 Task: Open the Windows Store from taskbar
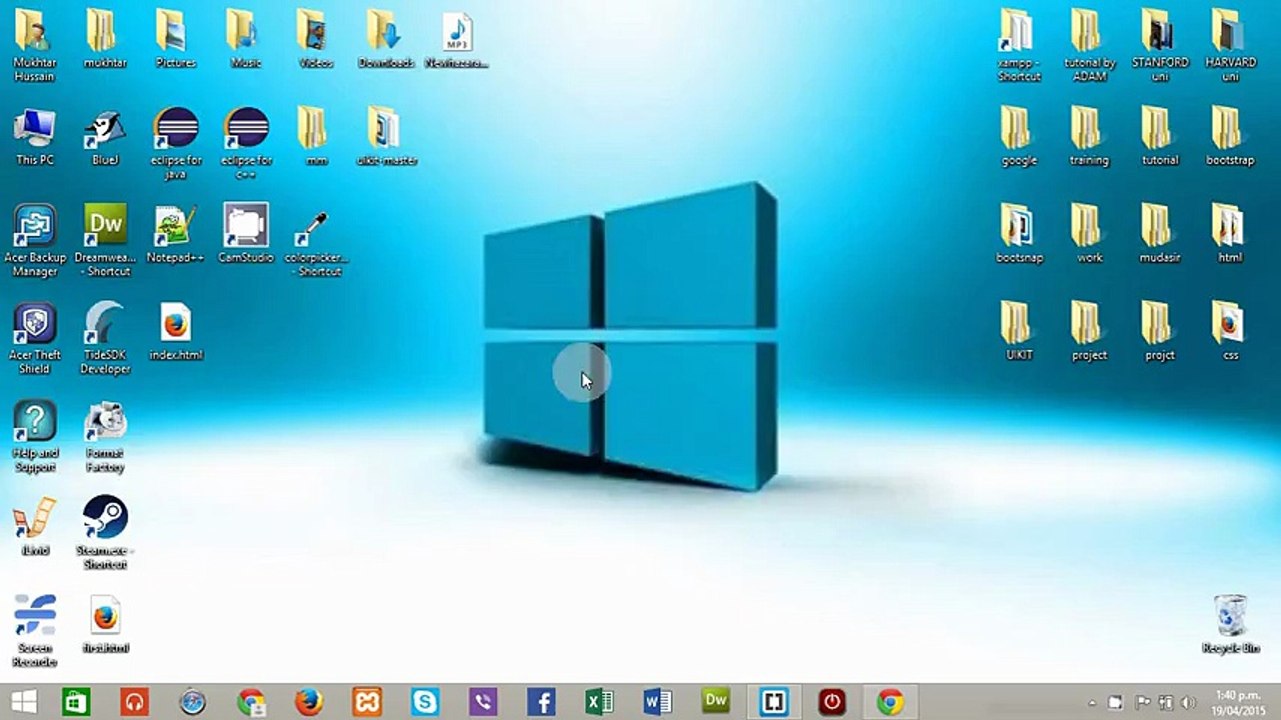(x=76, y=702)
